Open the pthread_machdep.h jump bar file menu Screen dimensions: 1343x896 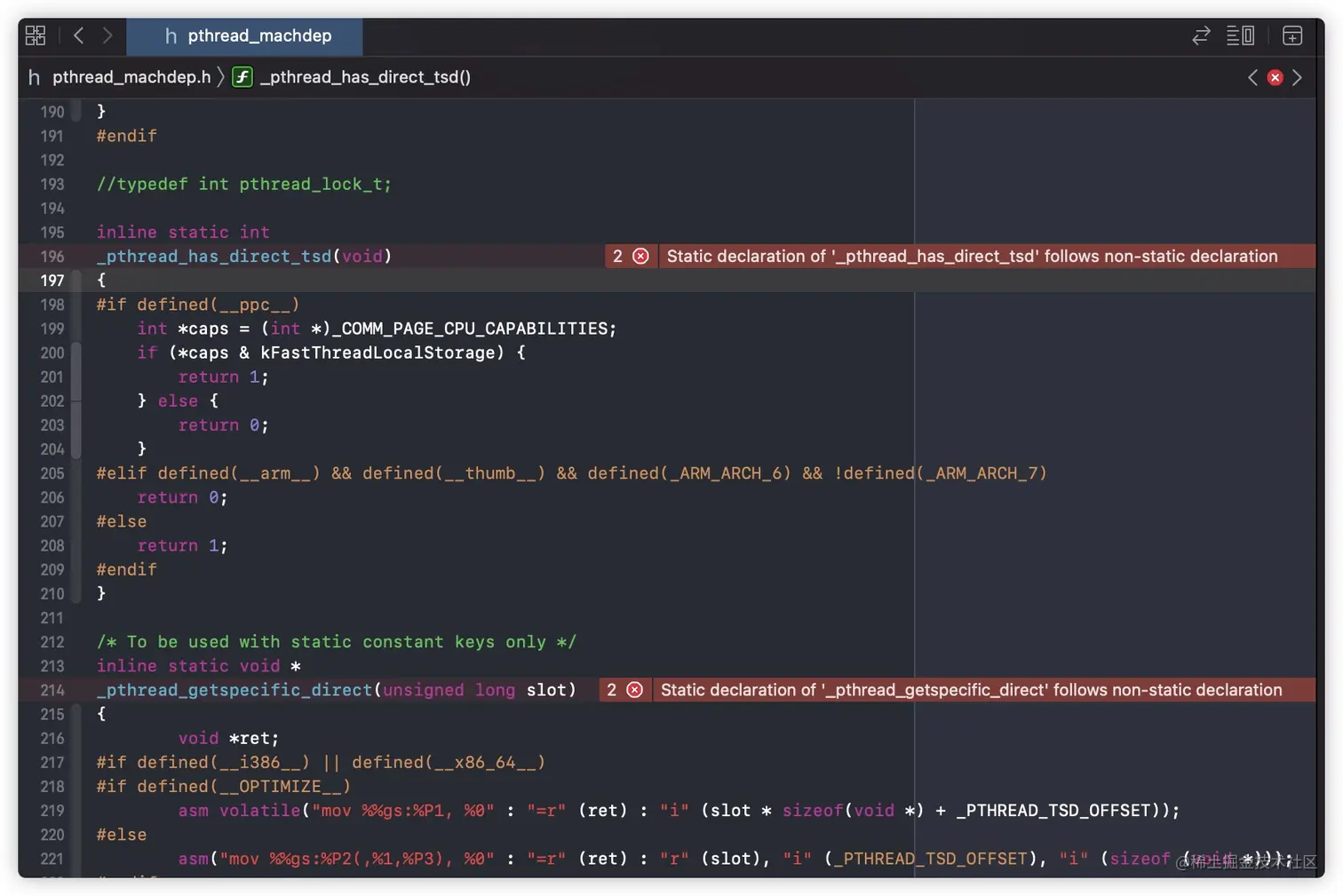click(131, 77)
